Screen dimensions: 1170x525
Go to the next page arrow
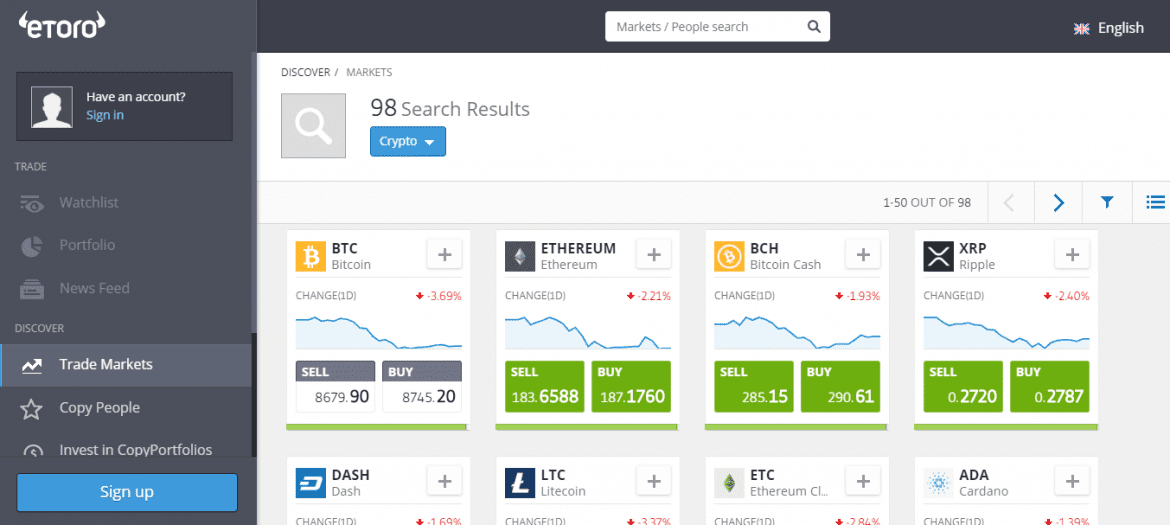[1058, 202]
